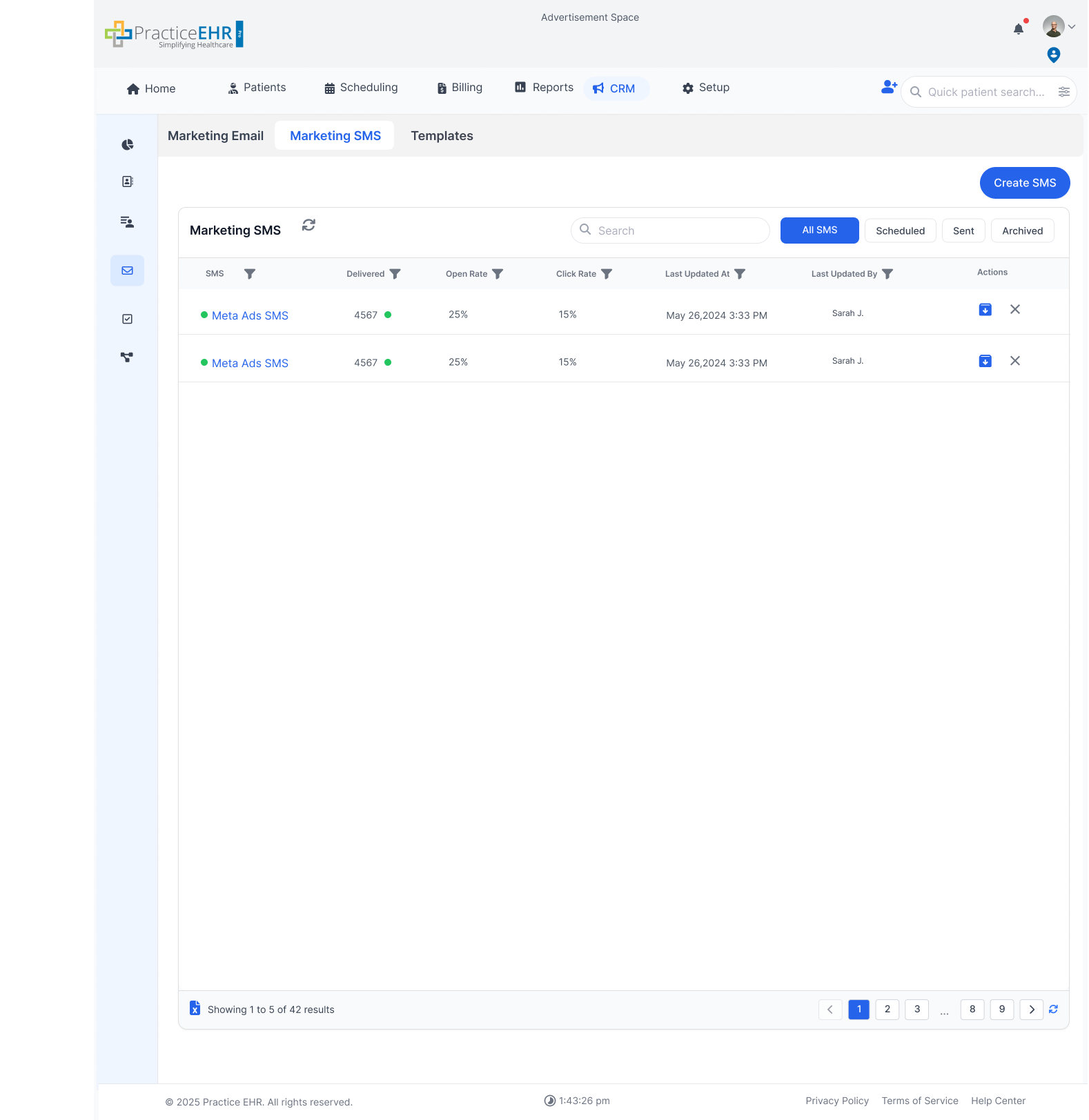Show Archived SMS messages
Viewport: 1089px width, 1120px height.
tap(1022, 230)
